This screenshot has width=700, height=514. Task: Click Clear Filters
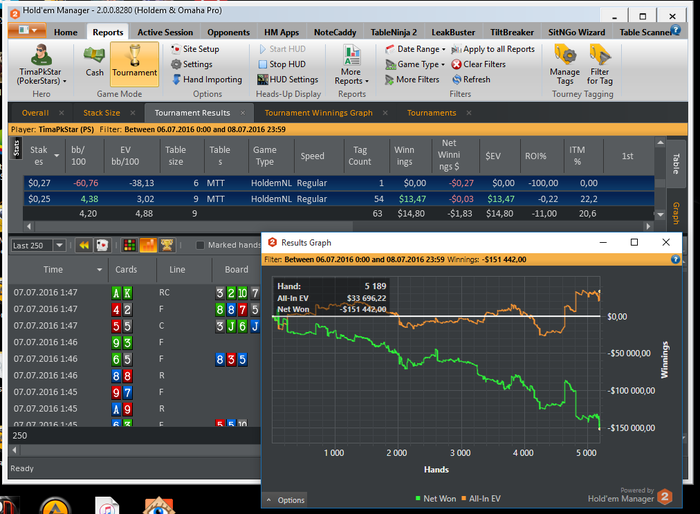tap(479, 64)
